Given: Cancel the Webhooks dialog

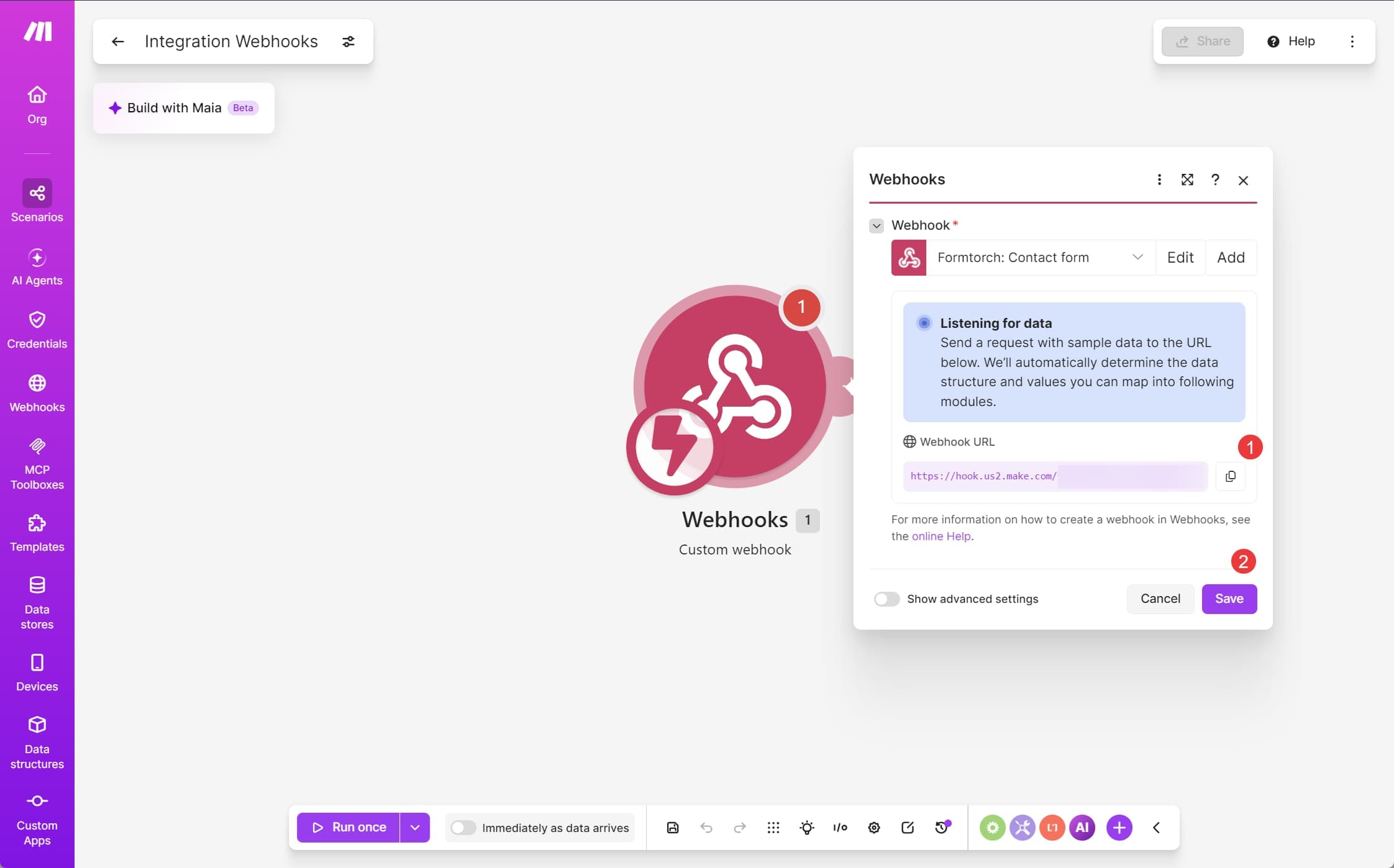Looking at the screenshot, I should [1160, 599].
